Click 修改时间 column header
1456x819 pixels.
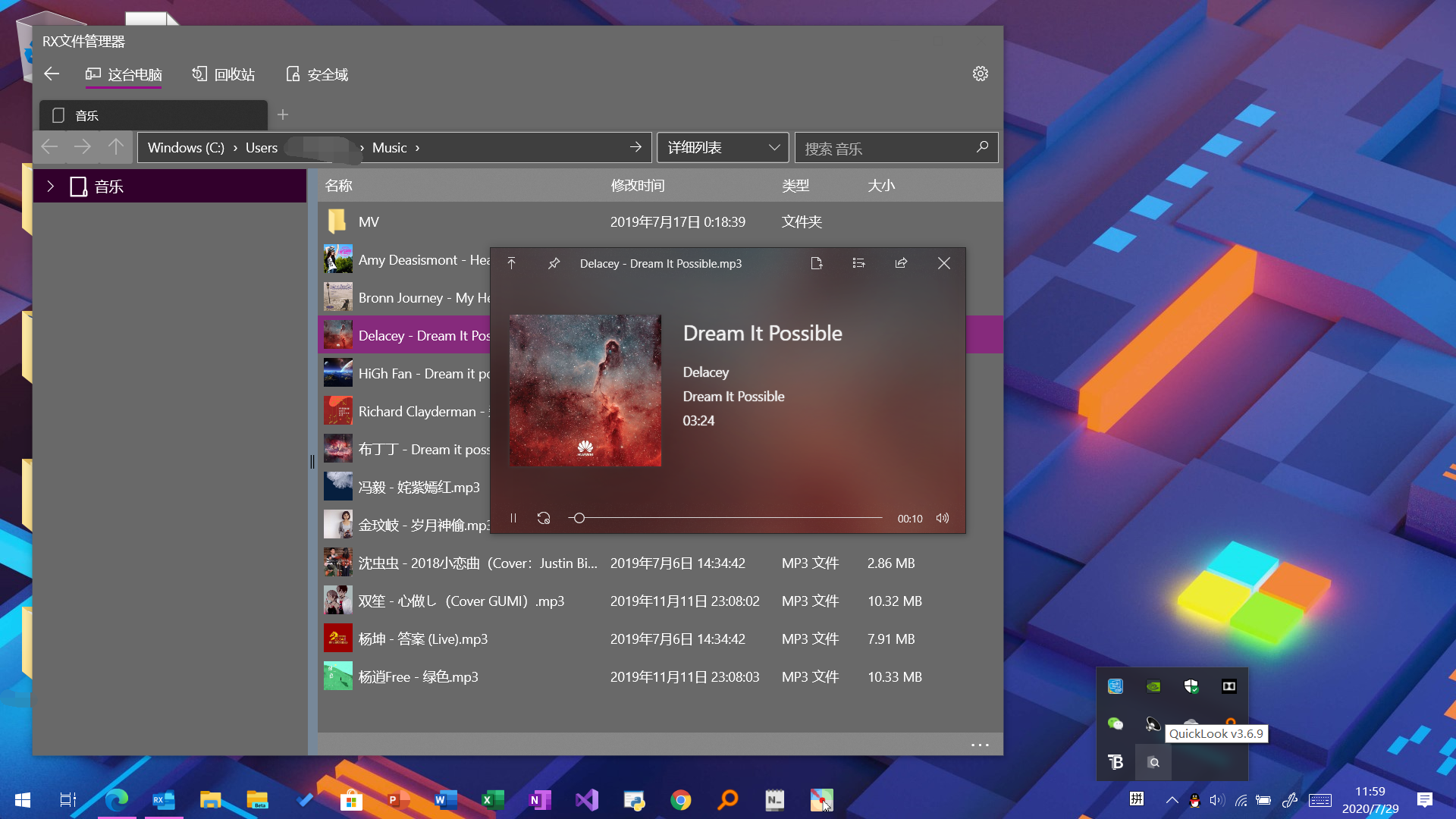638,186
